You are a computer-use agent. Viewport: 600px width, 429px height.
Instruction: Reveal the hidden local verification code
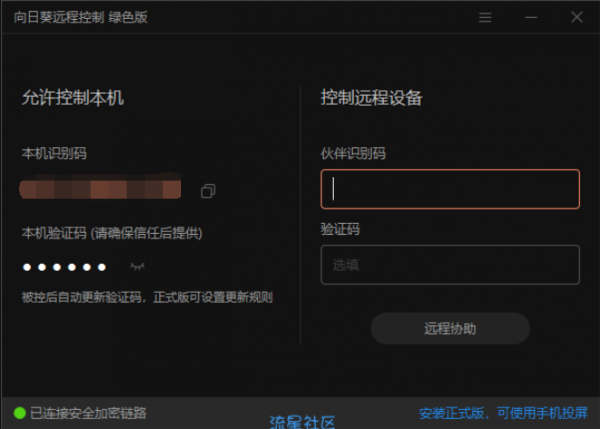137,266
